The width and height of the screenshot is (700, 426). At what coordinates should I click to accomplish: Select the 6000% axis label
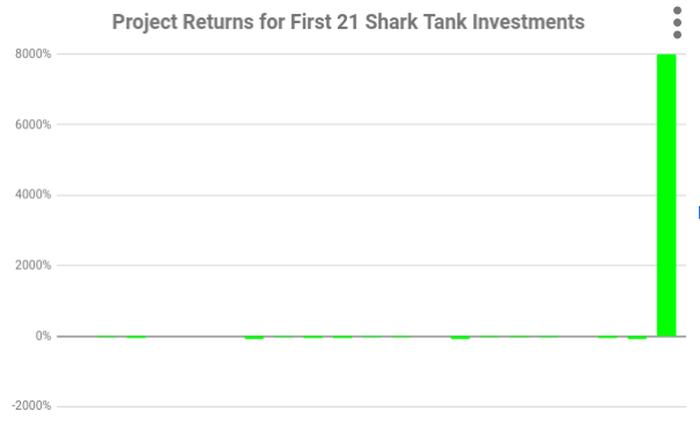33,125
